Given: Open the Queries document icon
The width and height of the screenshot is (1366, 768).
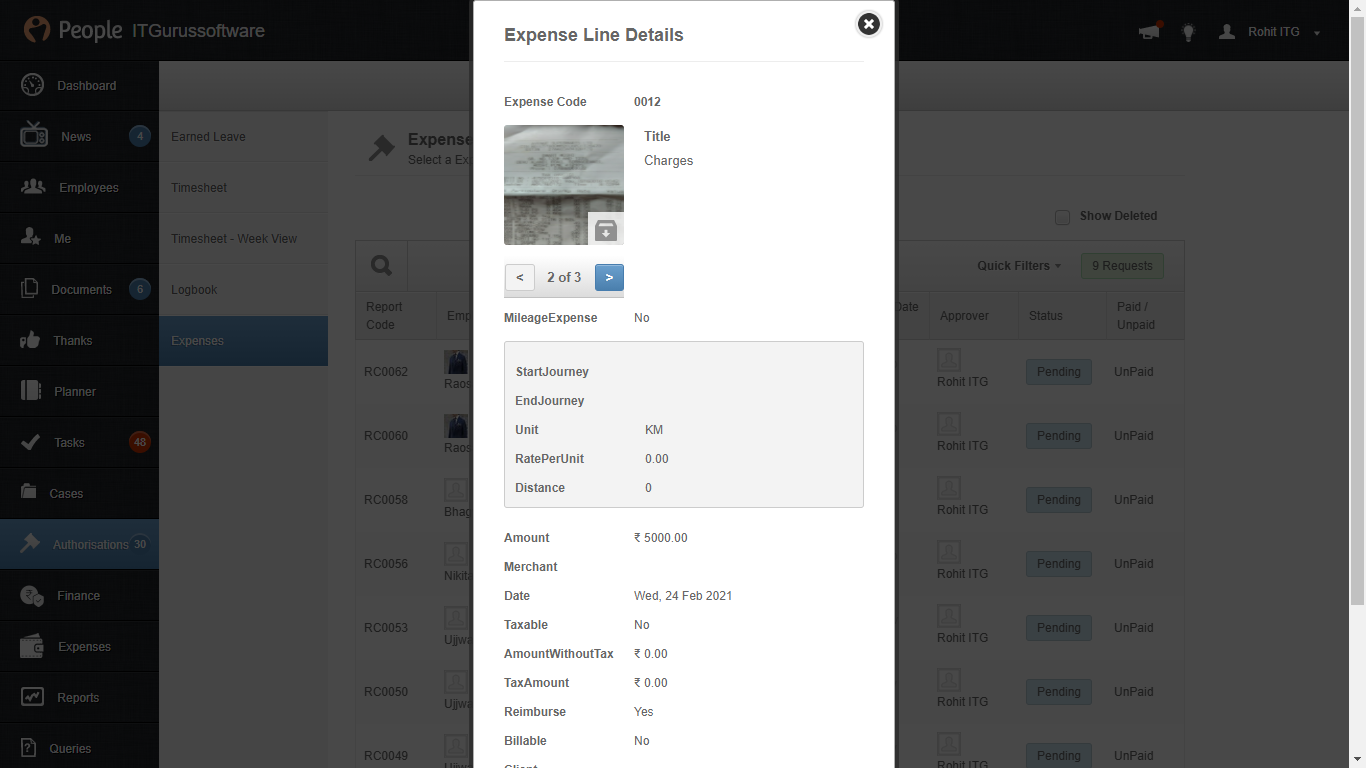Looking at the screenshot, I should click(x=30, y=748).
